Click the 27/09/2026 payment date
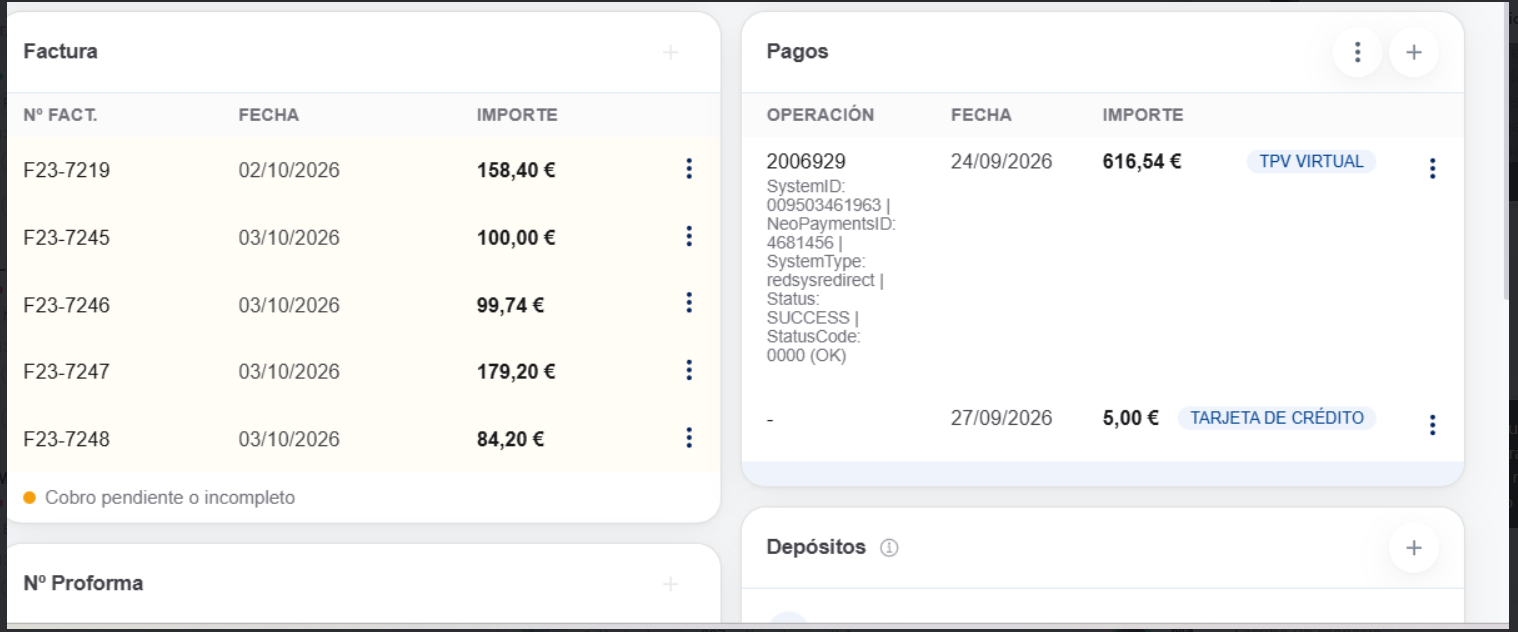The height and width of the screenshot is (632, 1518). [x=1002, y=418]
